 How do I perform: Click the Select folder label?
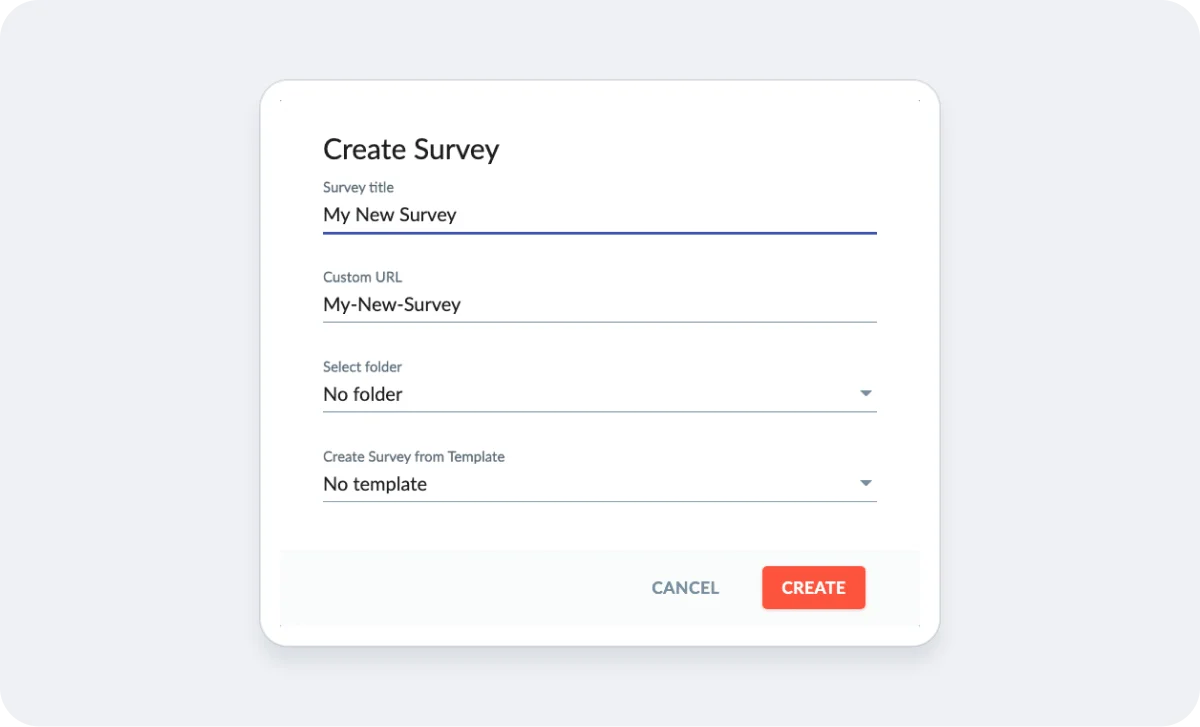362,367
